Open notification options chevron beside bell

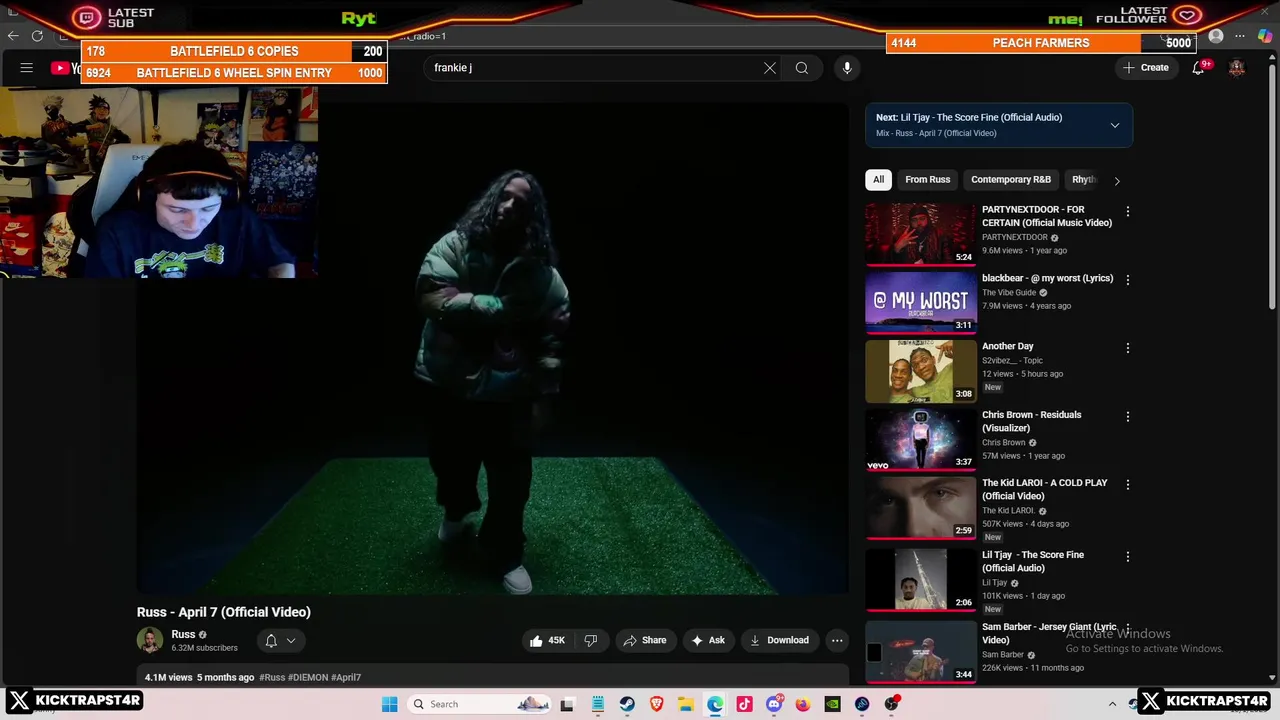coord(291,640)
